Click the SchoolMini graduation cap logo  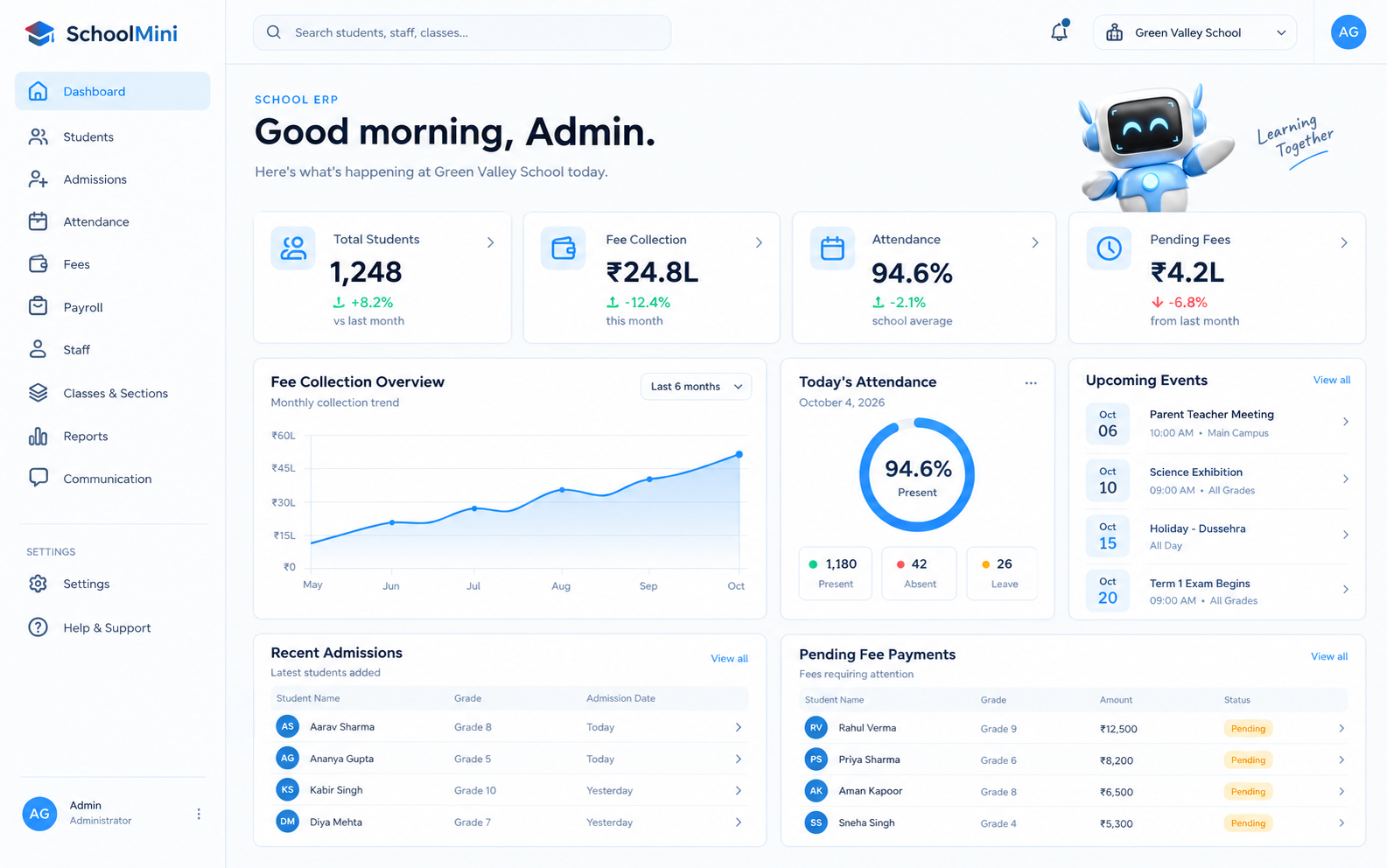click(x=39, y=33)
